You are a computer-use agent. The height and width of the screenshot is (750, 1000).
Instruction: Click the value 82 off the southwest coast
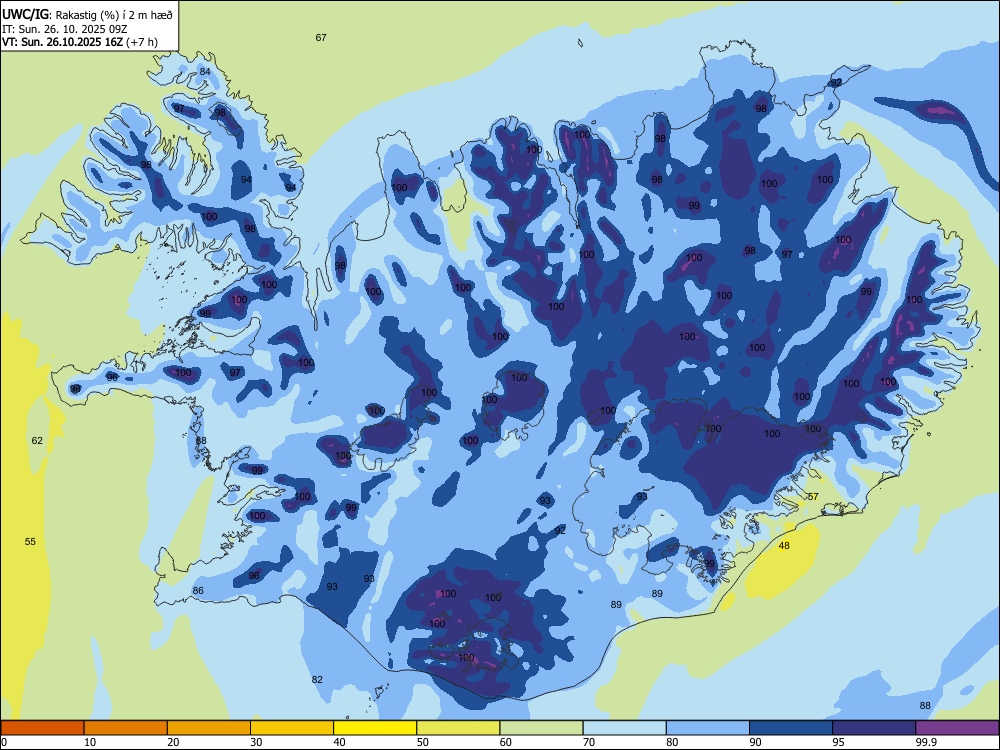click(x=317, y=680)
